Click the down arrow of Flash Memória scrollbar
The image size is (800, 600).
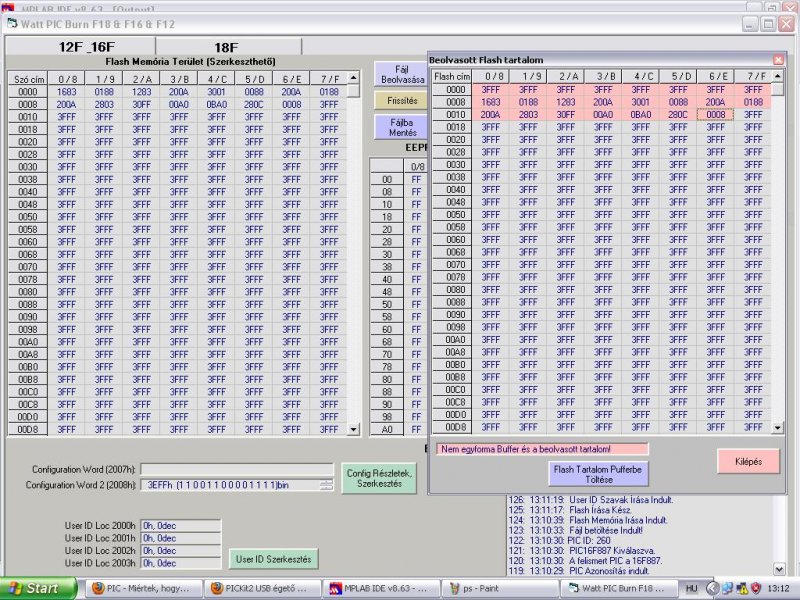353,429
